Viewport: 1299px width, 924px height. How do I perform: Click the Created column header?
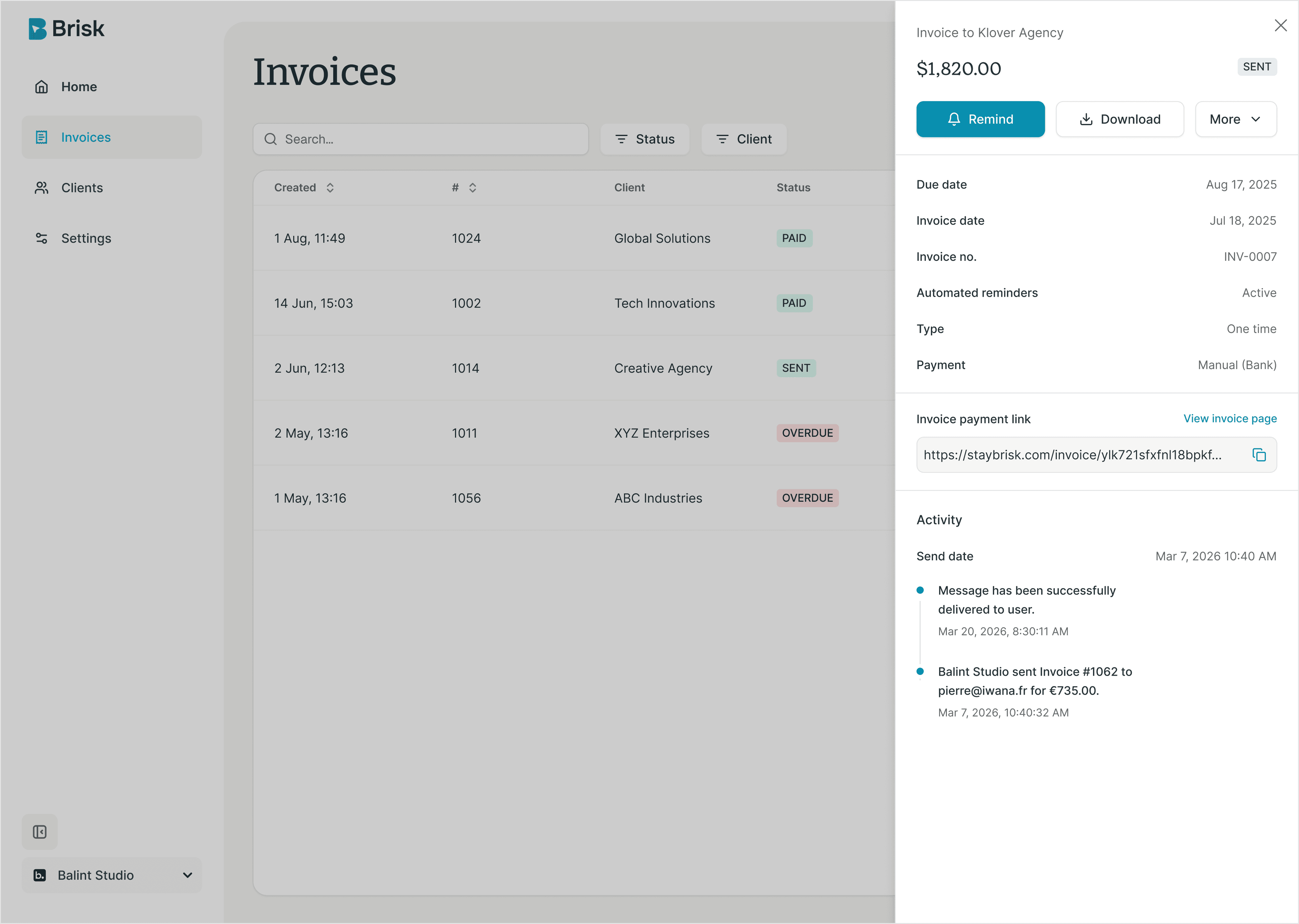[x=295, y=188]
